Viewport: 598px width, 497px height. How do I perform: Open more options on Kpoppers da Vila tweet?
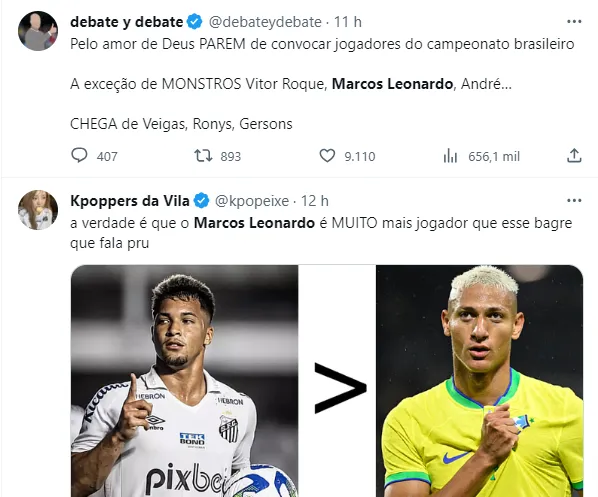point(574,201)
